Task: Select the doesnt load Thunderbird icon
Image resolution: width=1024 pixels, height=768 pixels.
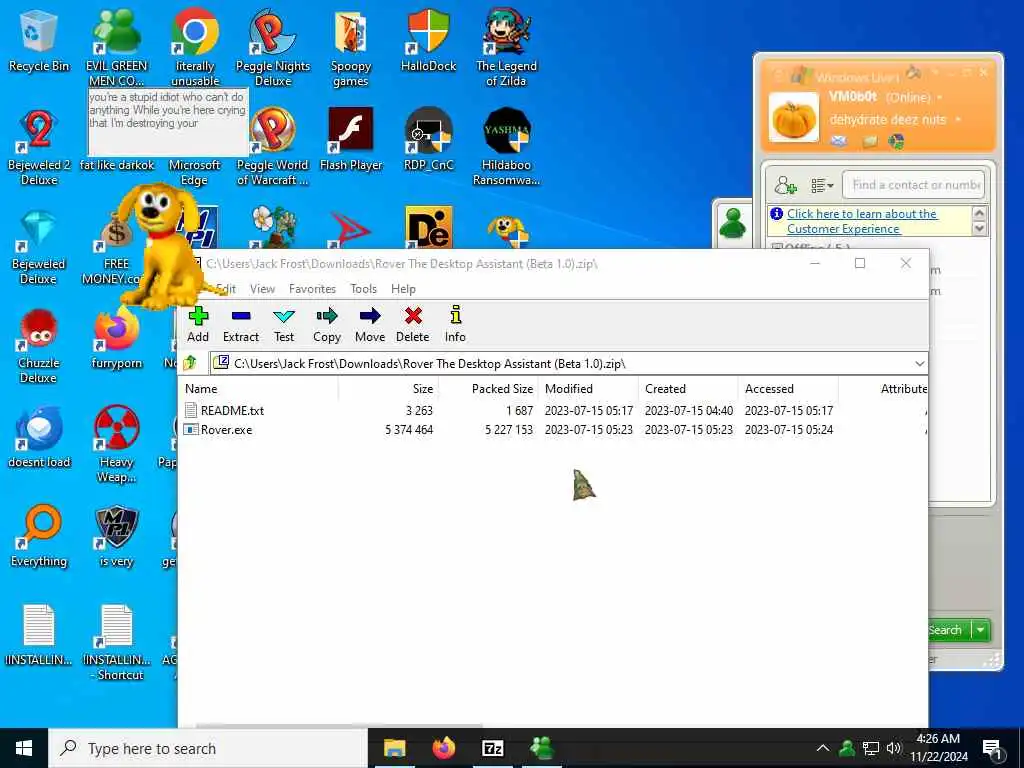Action: [39, 438]
